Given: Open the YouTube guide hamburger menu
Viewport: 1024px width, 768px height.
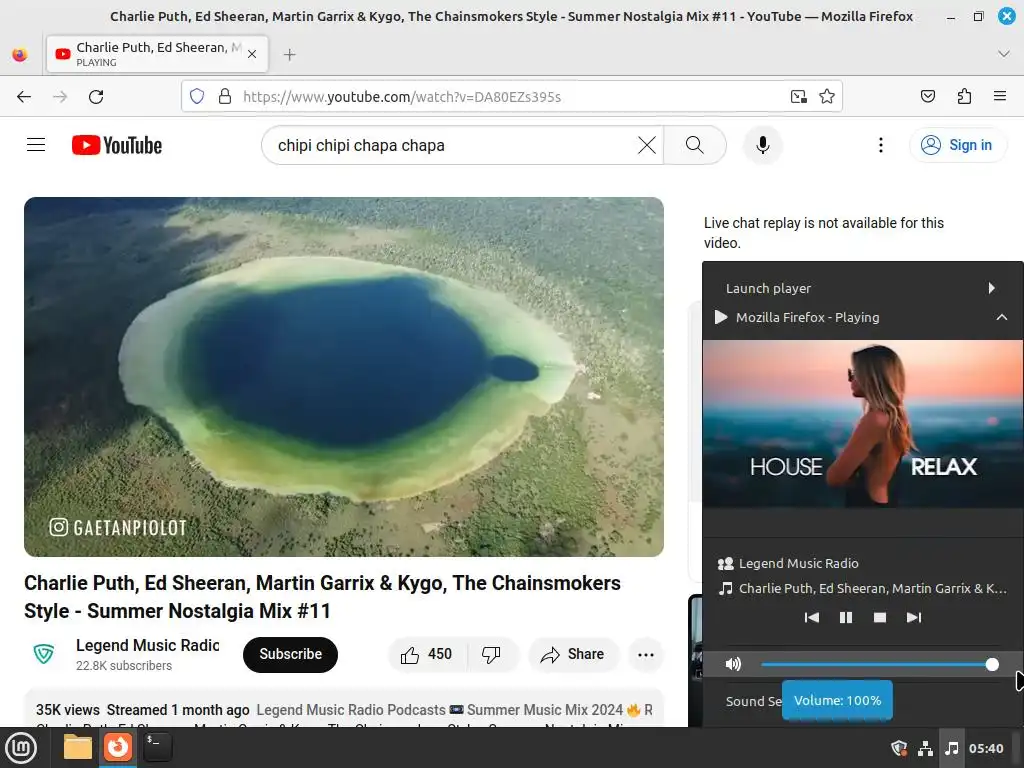Looking at the screenshot, I should tap(36, 145).
